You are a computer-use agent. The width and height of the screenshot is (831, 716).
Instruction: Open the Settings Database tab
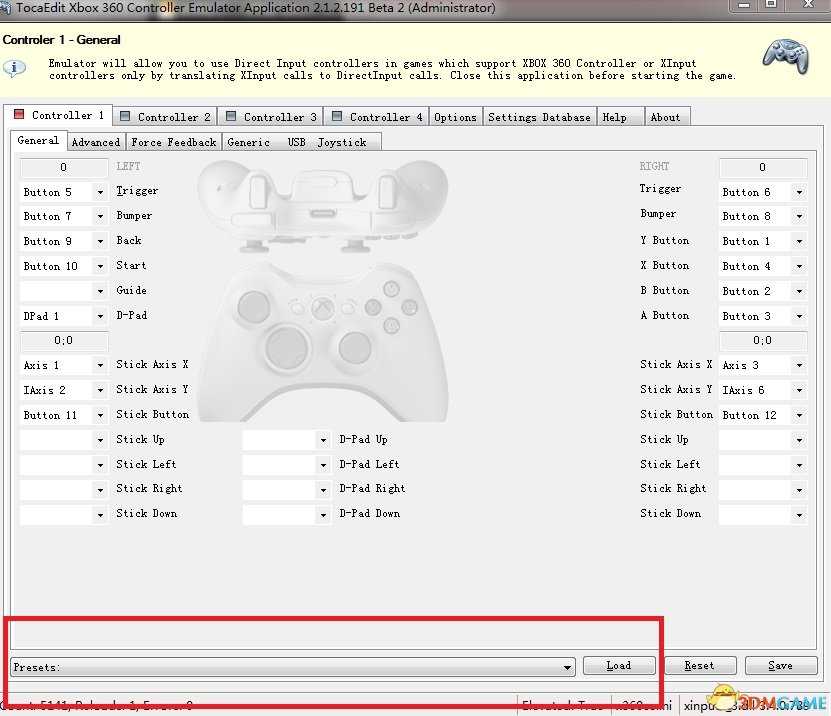pyautogui.click(x=539, y=117)
